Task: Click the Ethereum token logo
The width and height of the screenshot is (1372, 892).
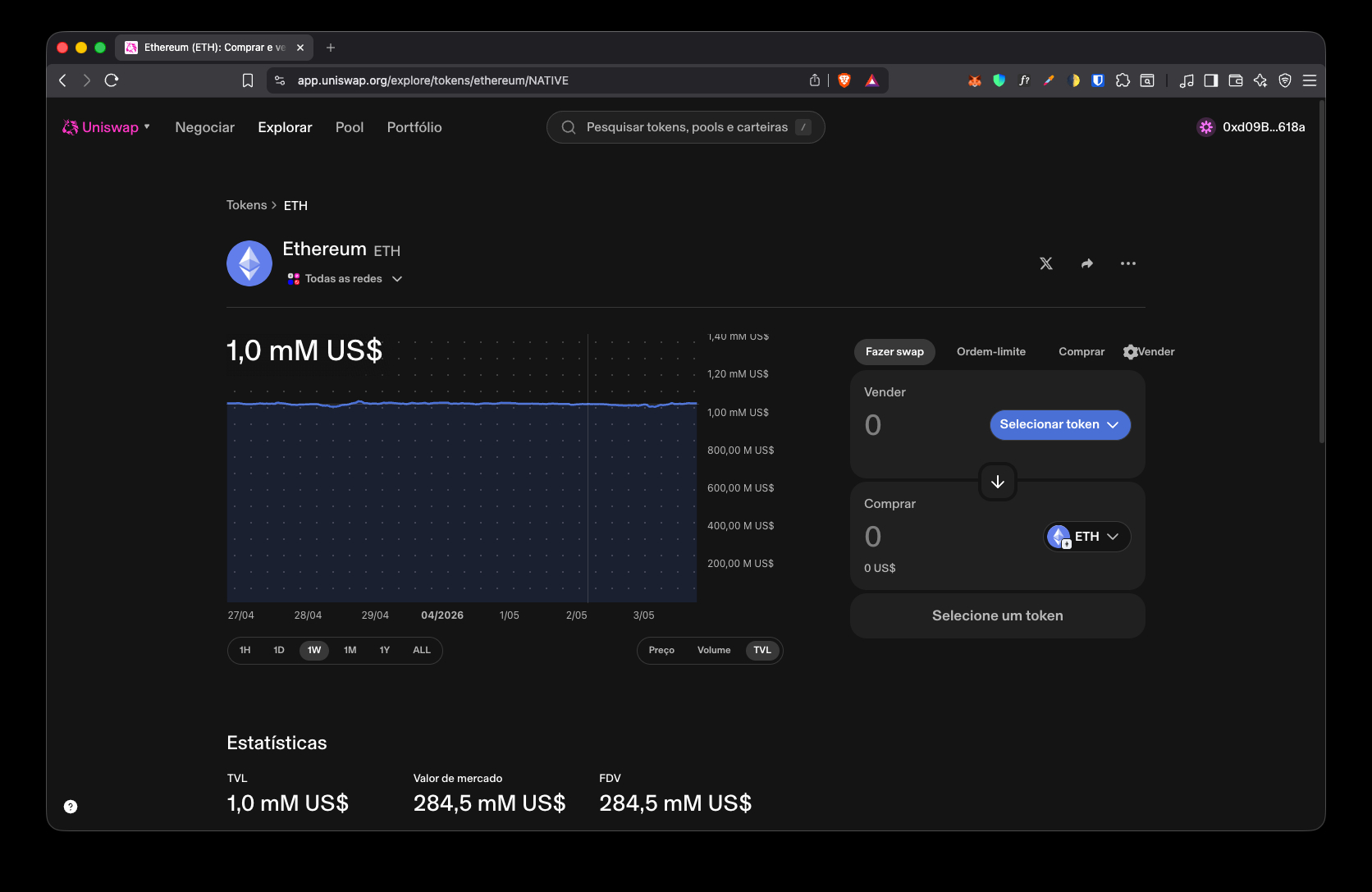Action: tap(249, 263)
